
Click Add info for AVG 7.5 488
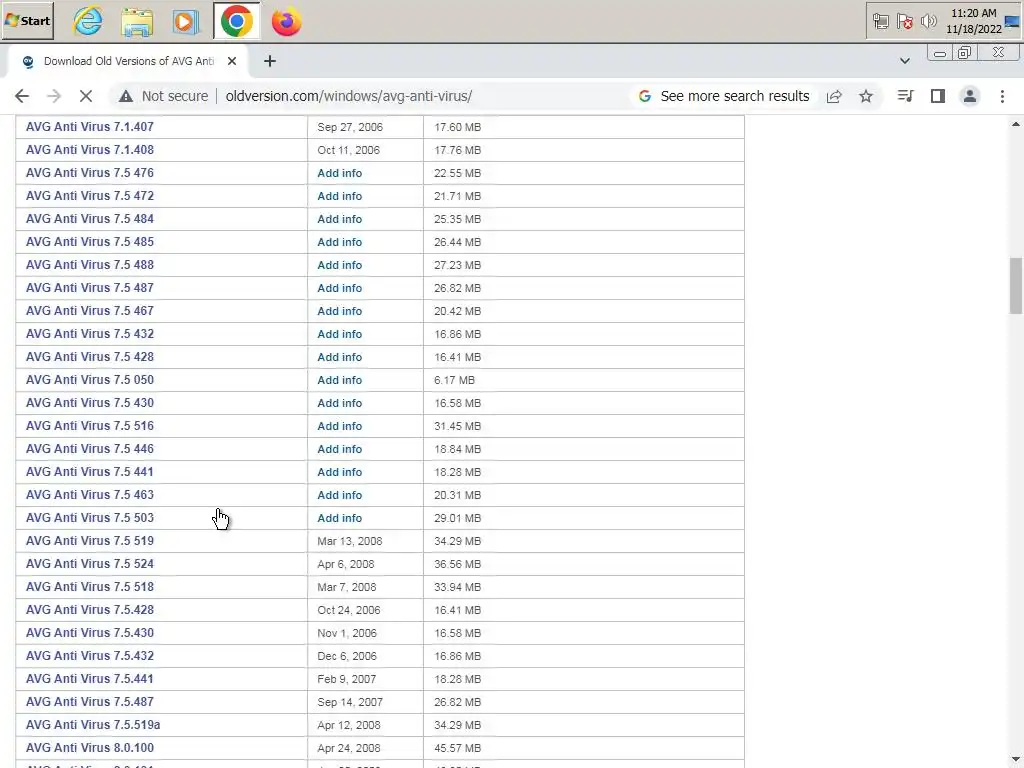[340, 265]
